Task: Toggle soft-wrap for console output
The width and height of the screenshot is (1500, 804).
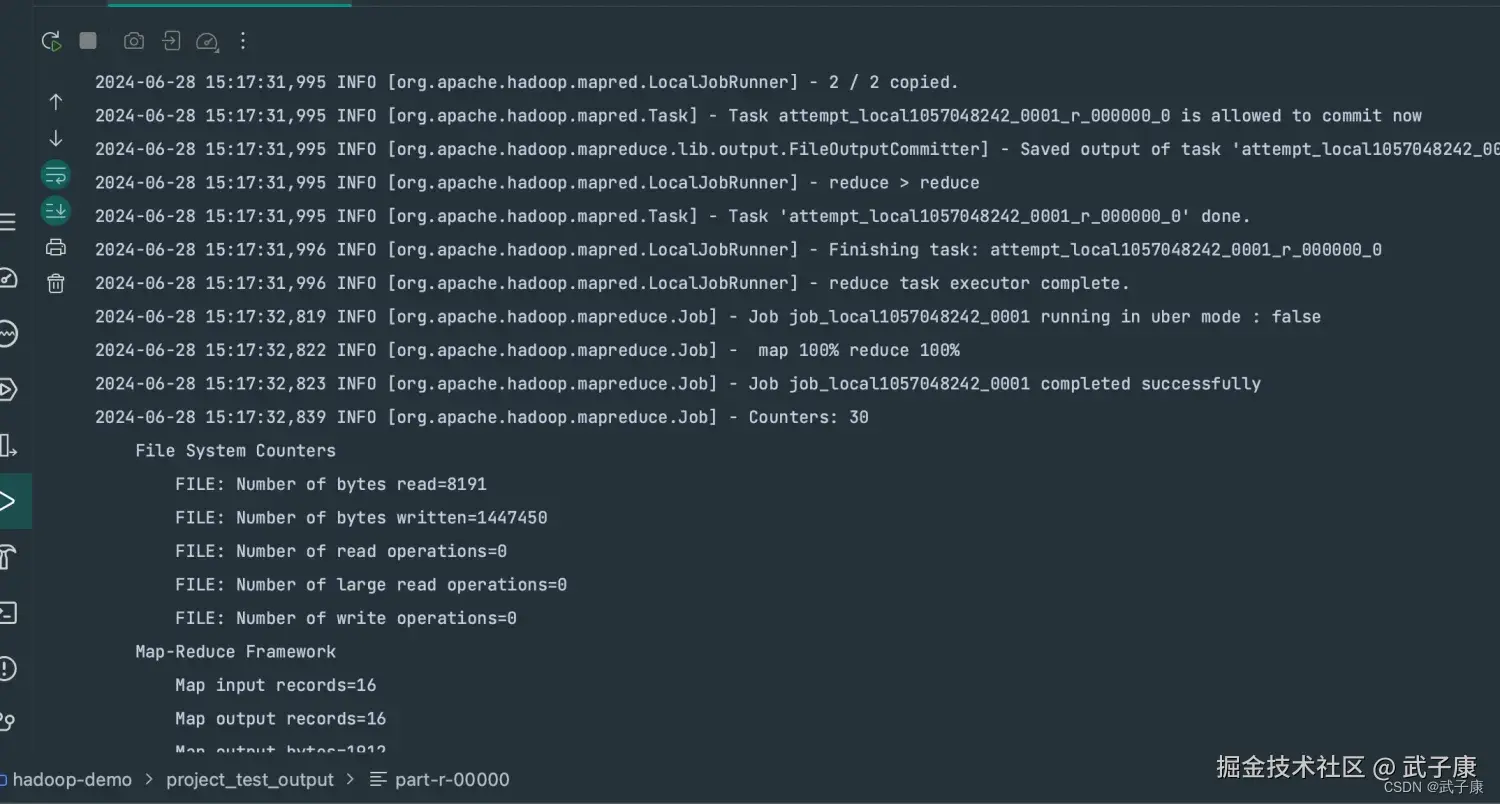Action: click(x=56, y=175)
